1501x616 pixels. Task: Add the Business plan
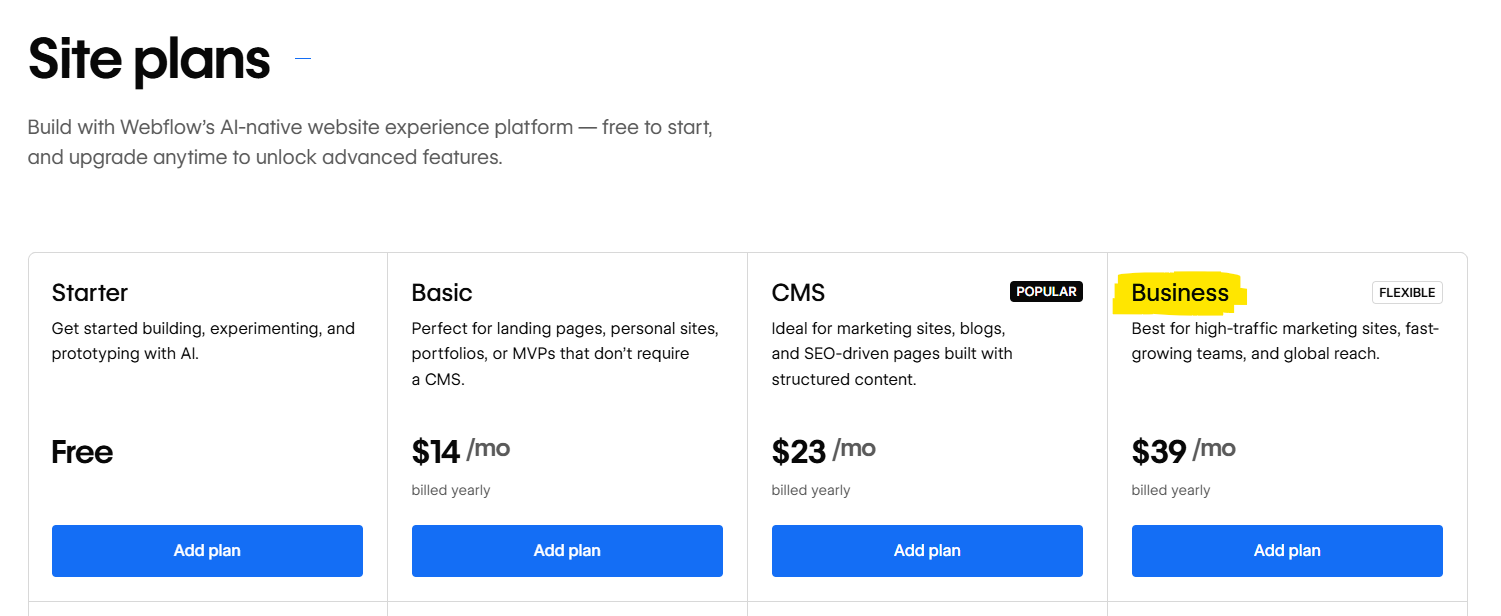[x=1287, y=550]
